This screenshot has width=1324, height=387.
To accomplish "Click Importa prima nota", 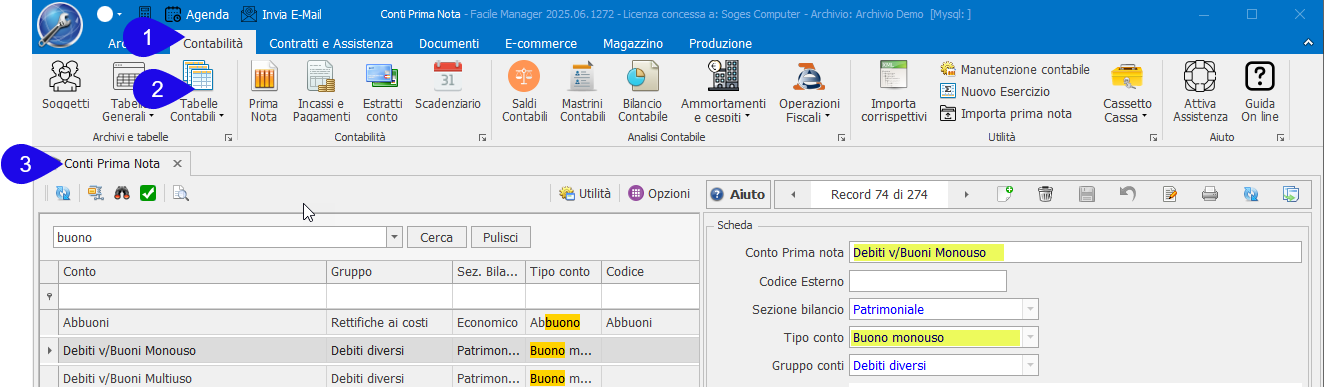I will tap(1006, 113).
